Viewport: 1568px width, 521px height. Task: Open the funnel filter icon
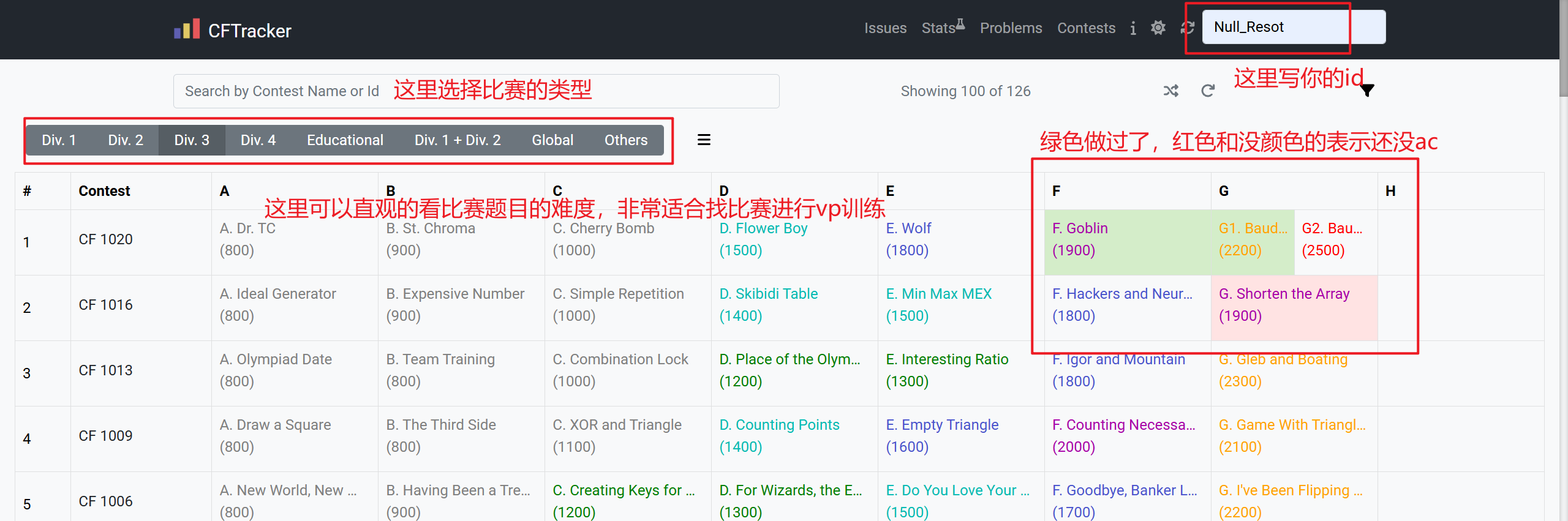coord(1367,91)
